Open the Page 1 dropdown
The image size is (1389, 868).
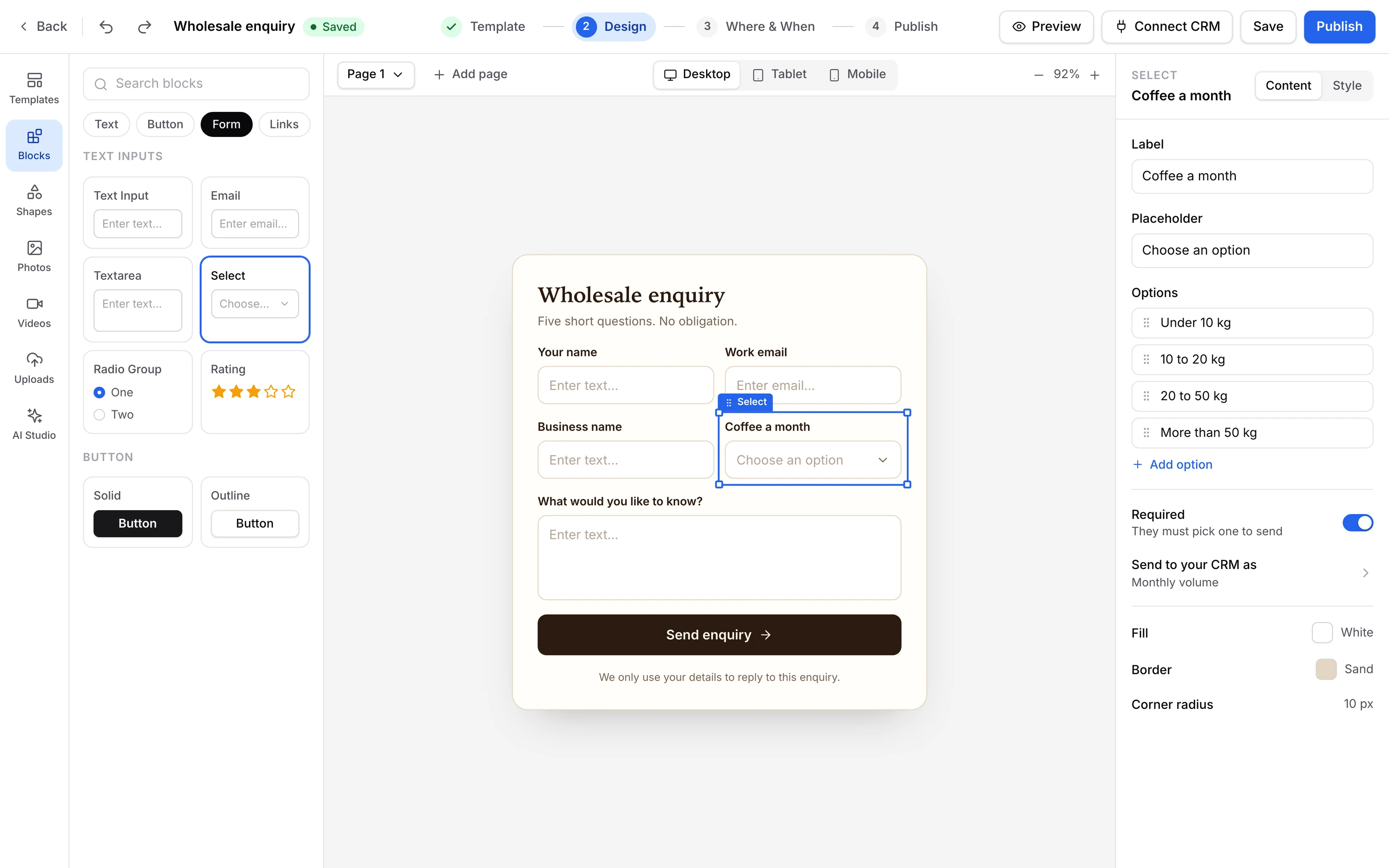[375, 75]
